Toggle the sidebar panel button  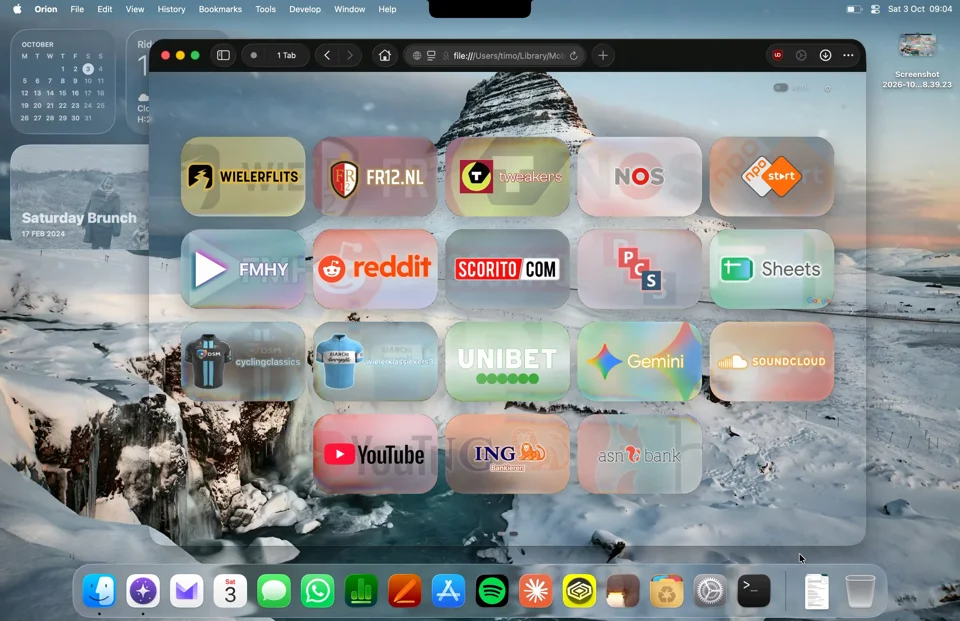(x=223, y=55)
